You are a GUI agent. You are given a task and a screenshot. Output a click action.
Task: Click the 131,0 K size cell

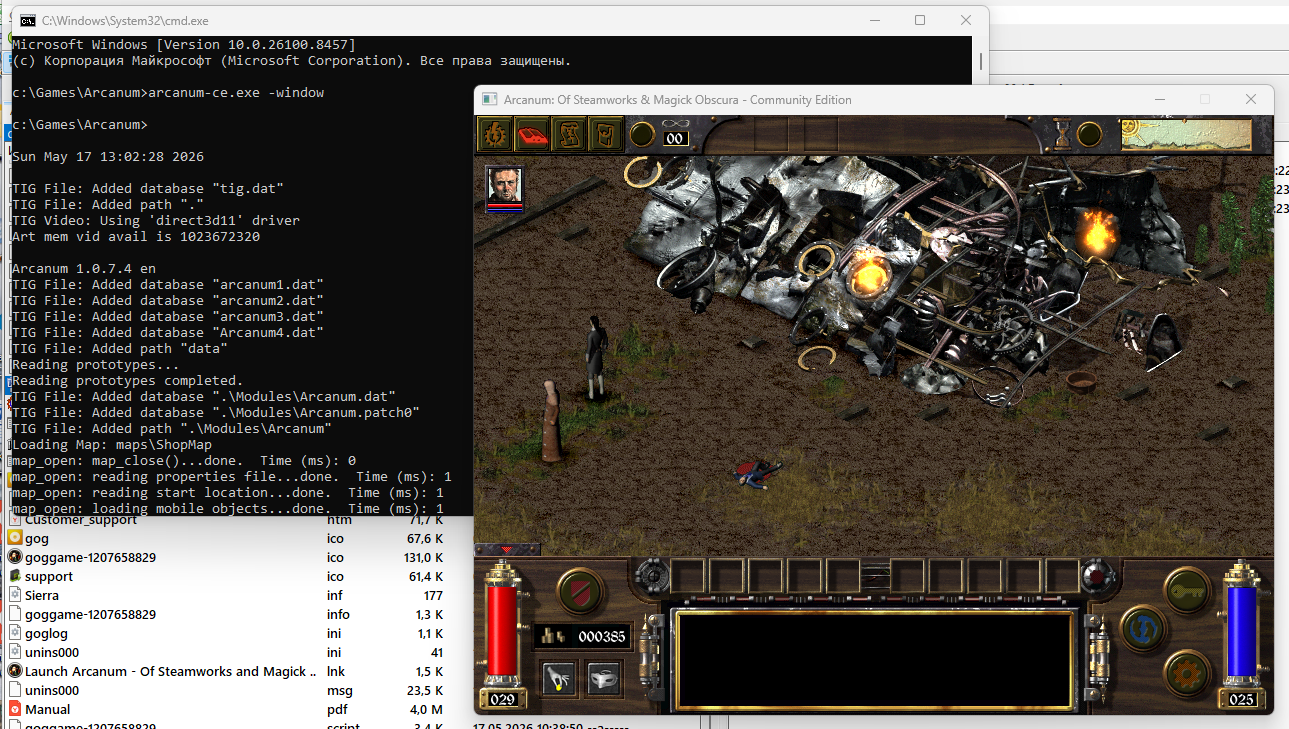425,557
